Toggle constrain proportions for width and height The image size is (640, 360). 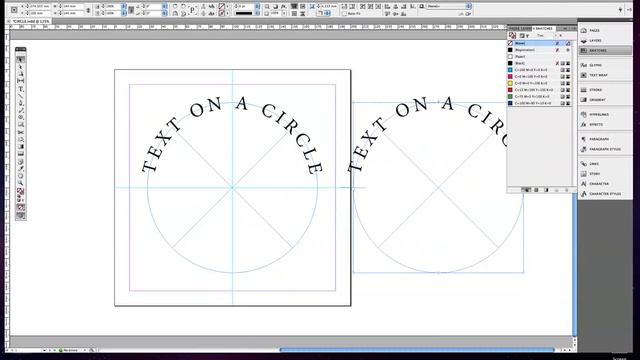(x=88, y=10)
